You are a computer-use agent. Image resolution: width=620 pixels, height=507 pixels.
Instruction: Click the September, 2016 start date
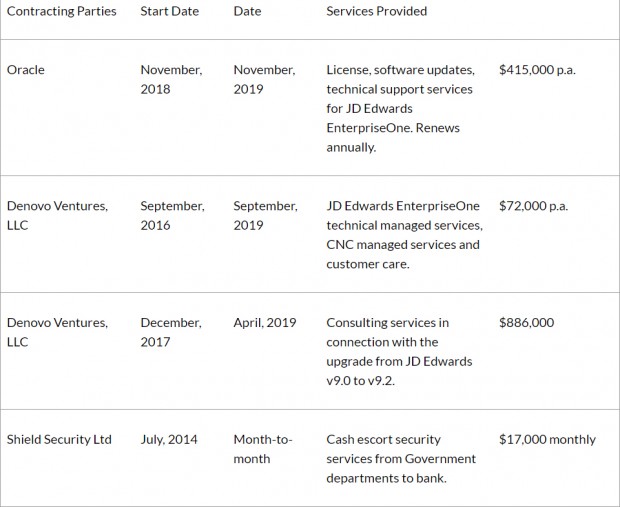pyautogui.click(x=172, y=216)
